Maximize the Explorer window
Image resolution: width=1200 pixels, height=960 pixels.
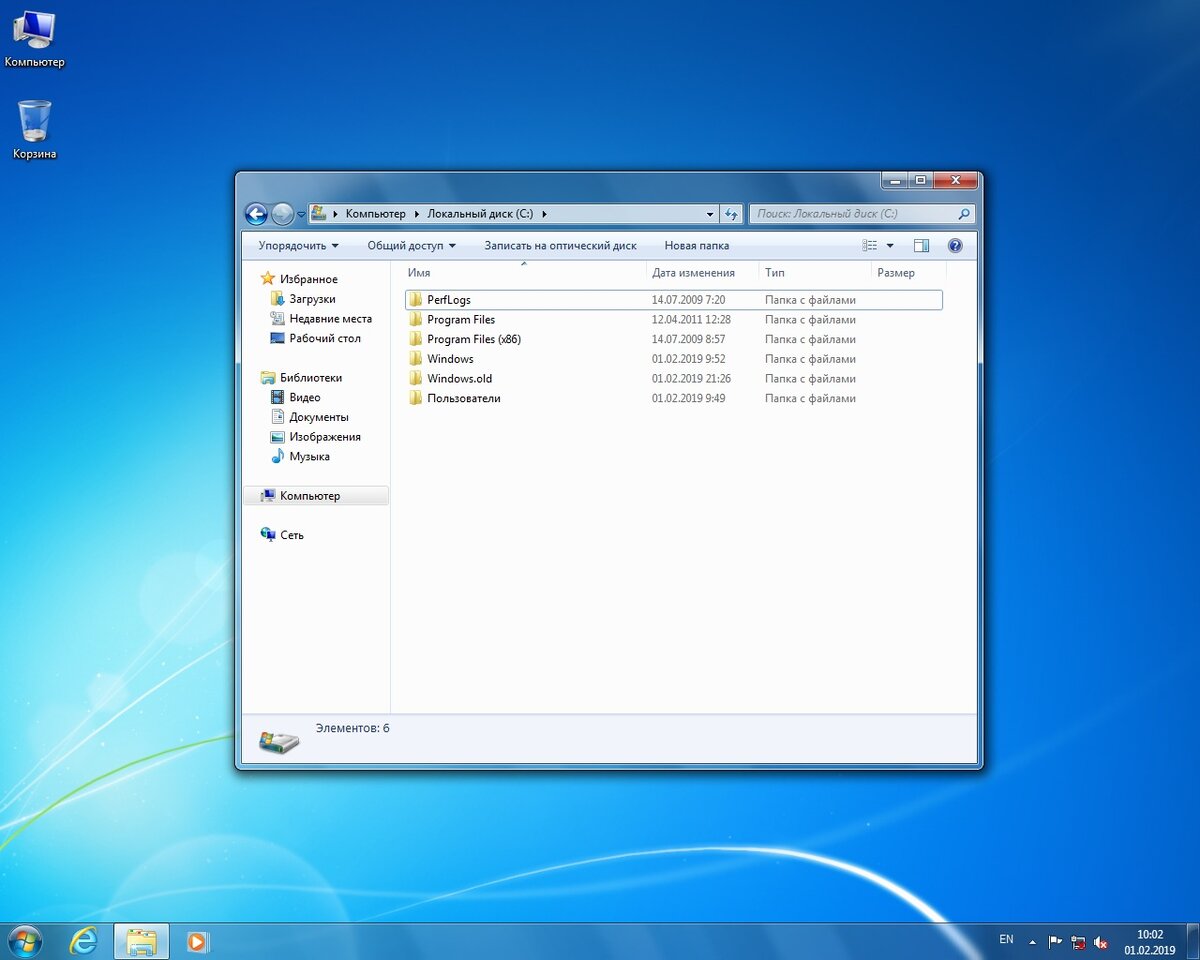click(920, 180)
